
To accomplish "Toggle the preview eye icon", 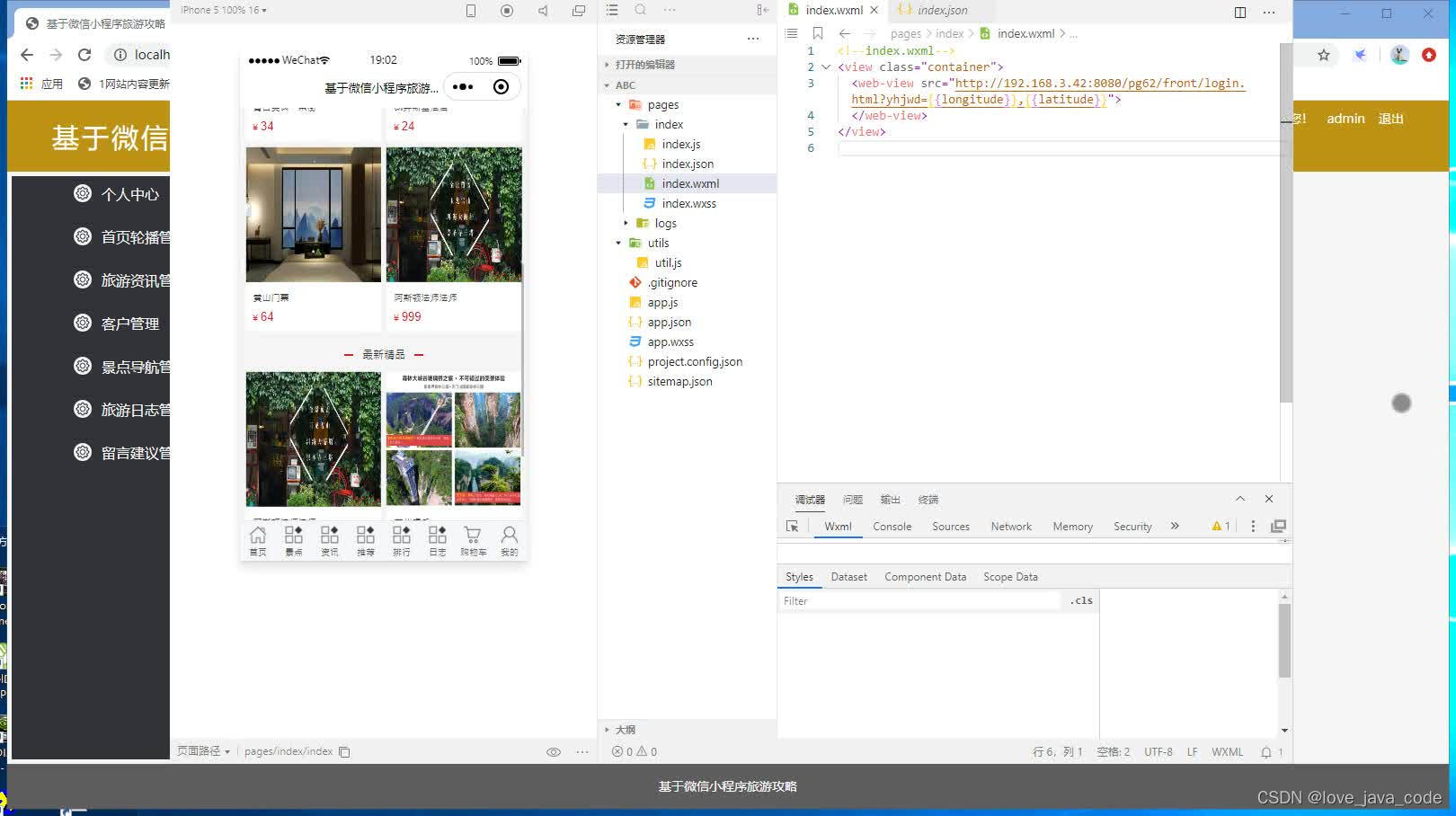I will point(554,752).
